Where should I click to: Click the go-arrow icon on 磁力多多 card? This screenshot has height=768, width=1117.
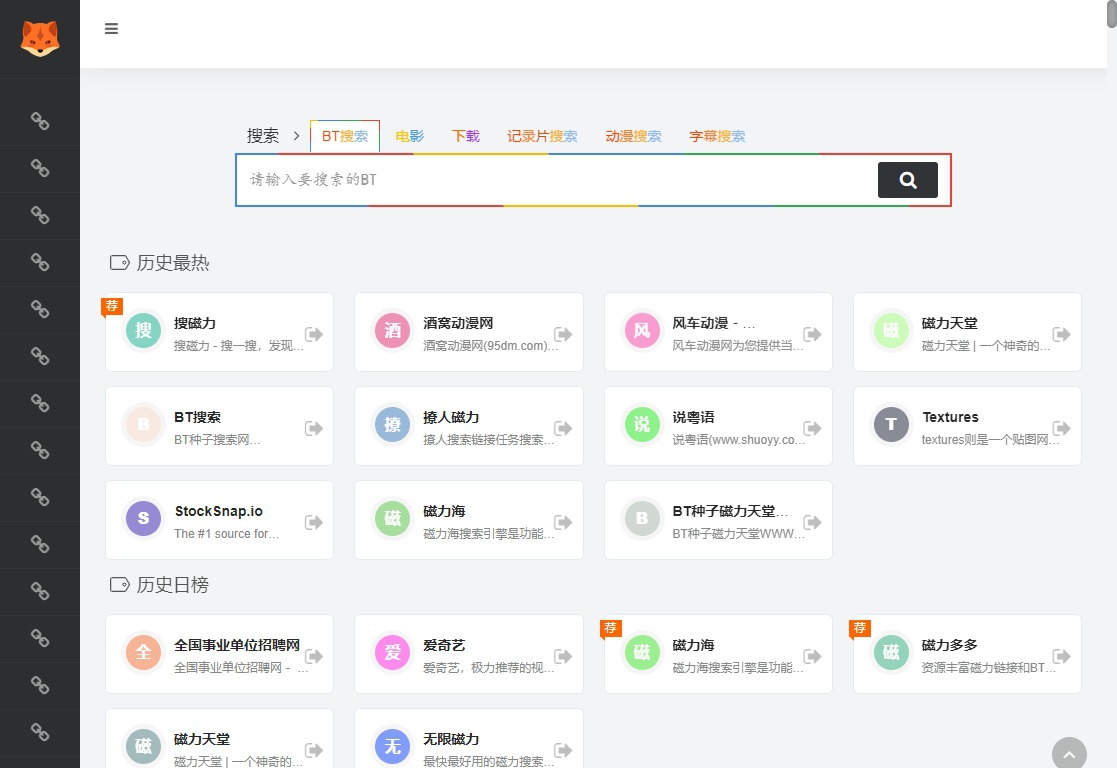click(1061, 656)
